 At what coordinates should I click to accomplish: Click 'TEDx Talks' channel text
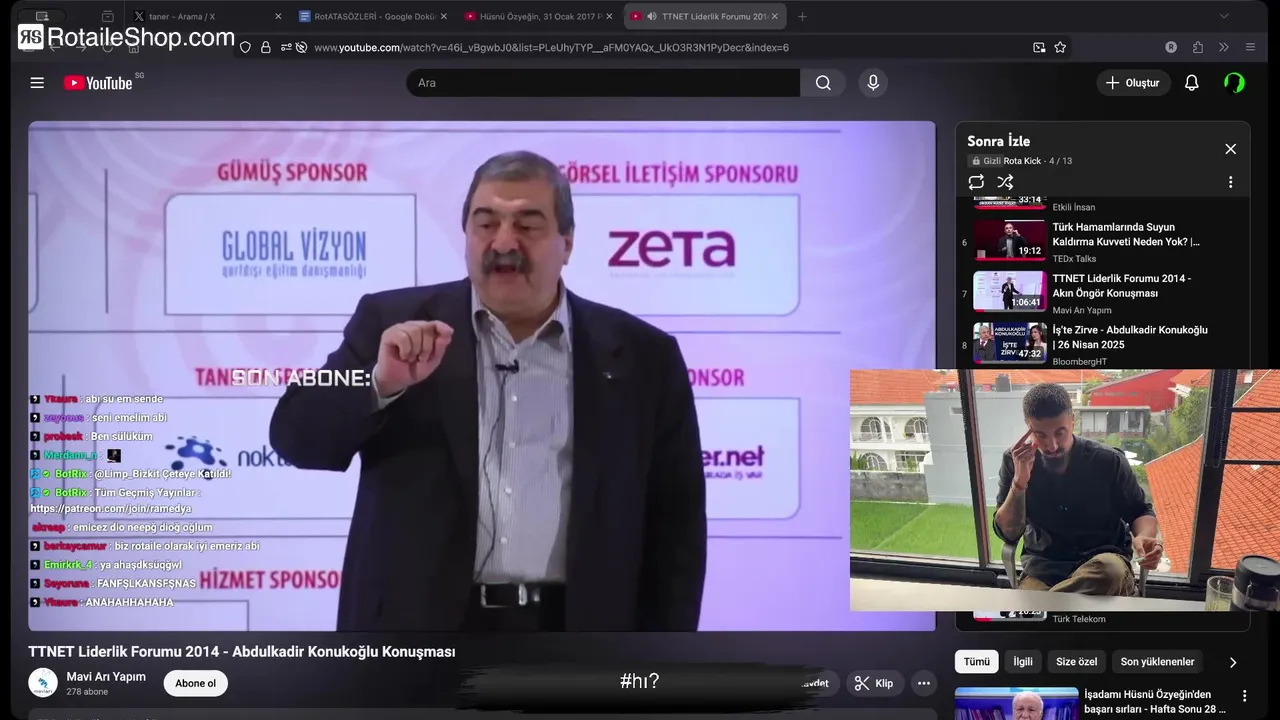(1074, 259)
